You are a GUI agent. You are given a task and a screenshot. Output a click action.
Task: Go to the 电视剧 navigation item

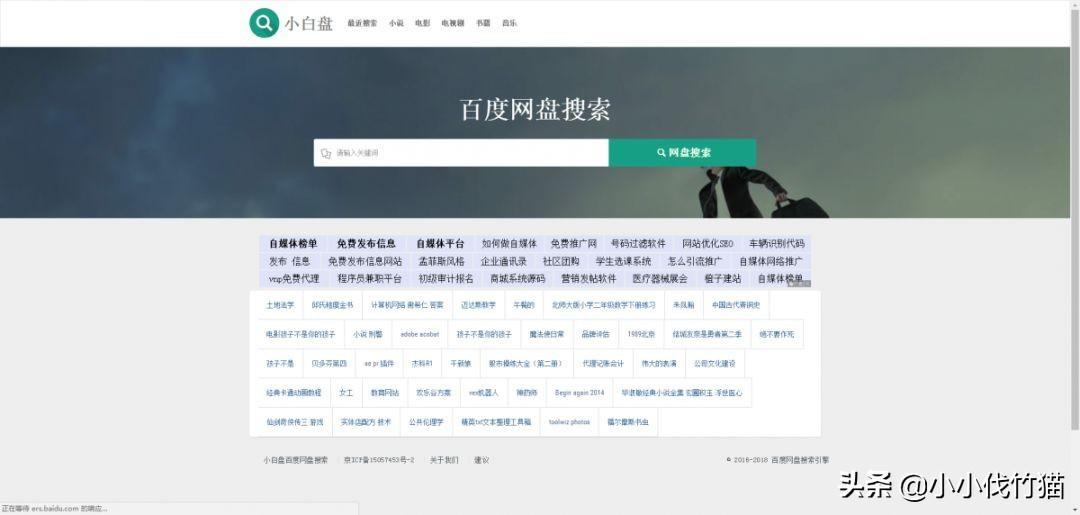pyautogui.click(x=453, y=23)
